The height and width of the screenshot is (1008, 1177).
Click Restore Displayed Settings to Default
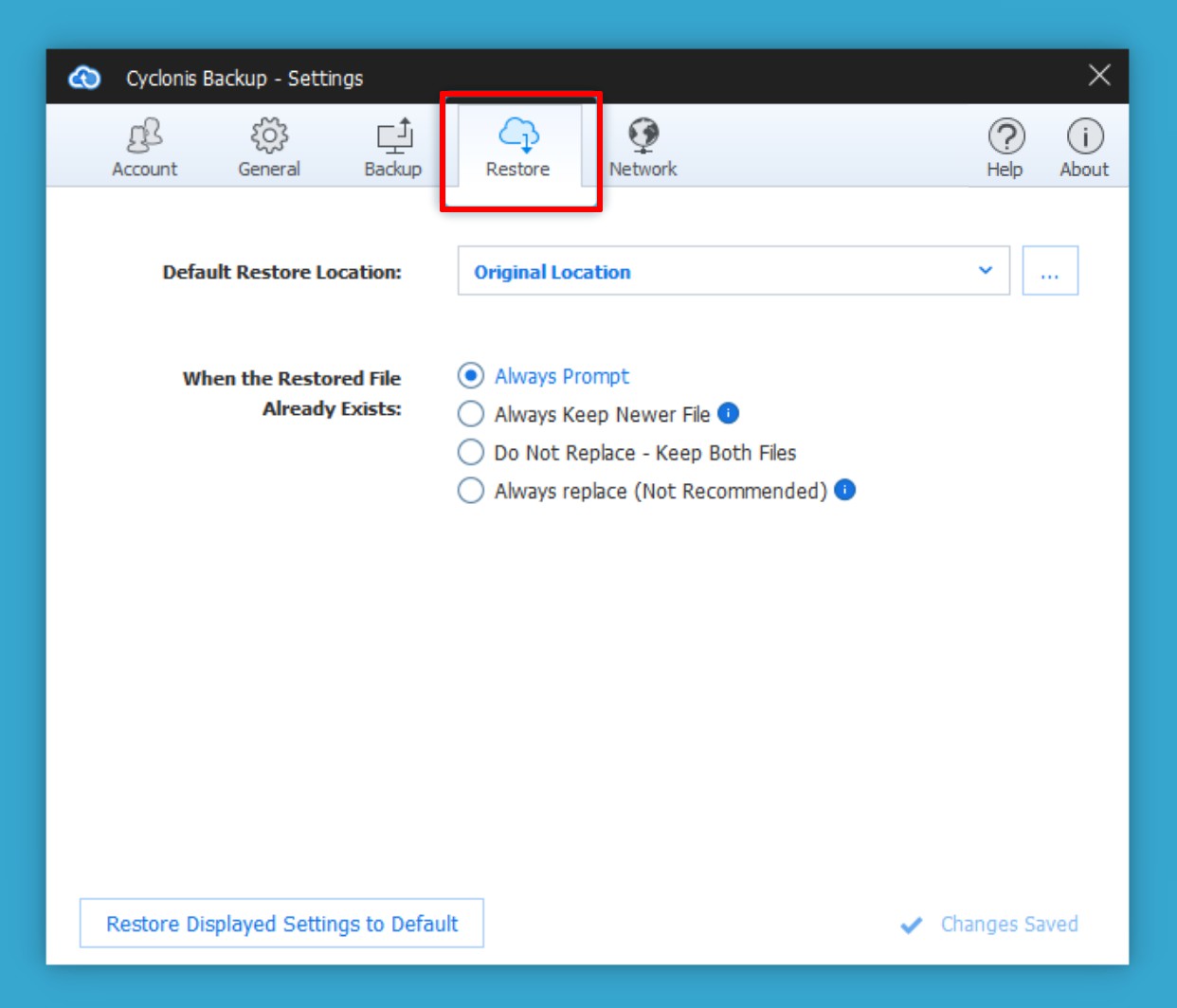coord(281,924)
